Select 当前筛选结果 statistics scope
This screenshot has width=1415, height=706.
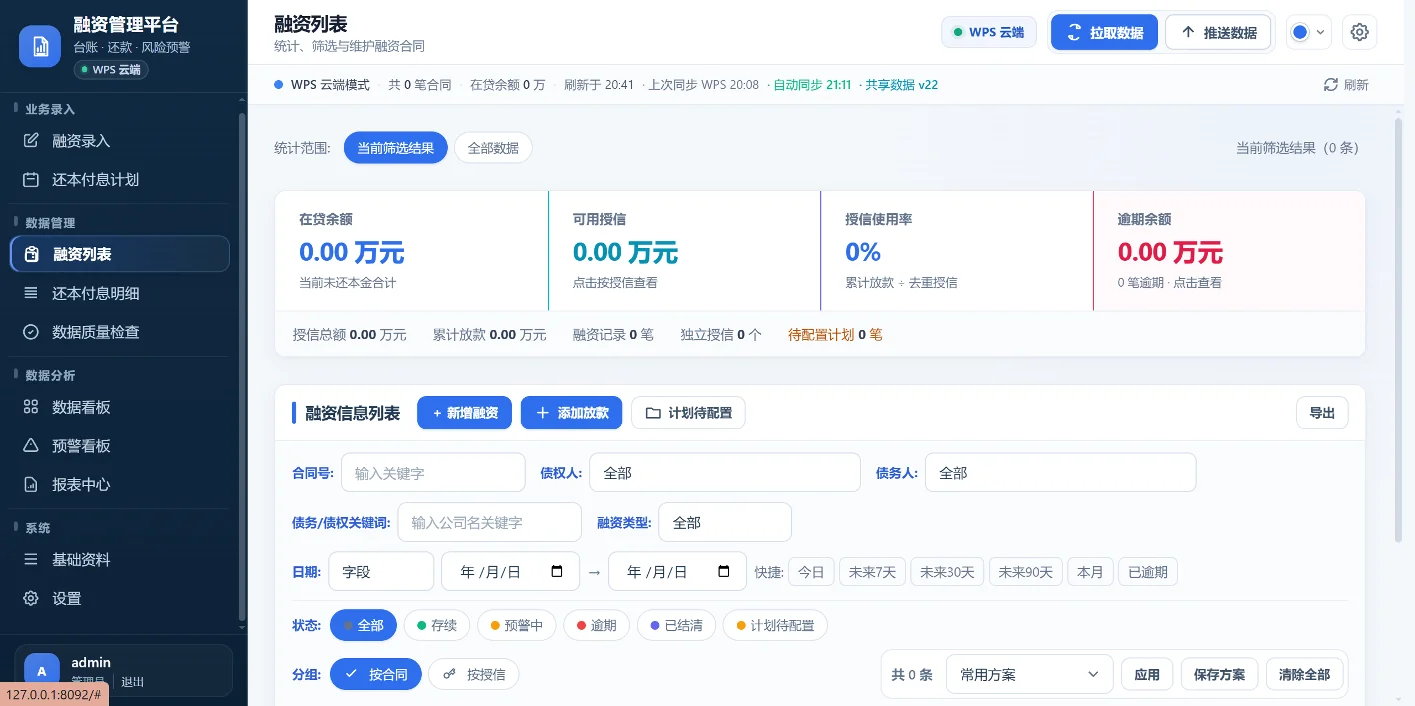tap(396, 148)
